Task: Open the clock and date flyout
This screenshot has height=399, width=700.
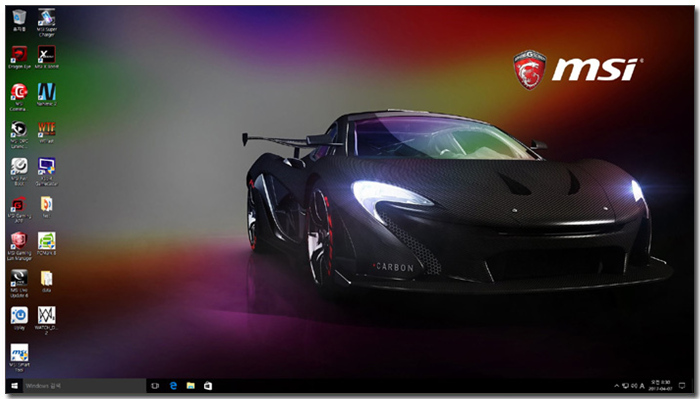Action: click(x=661, y=386)
